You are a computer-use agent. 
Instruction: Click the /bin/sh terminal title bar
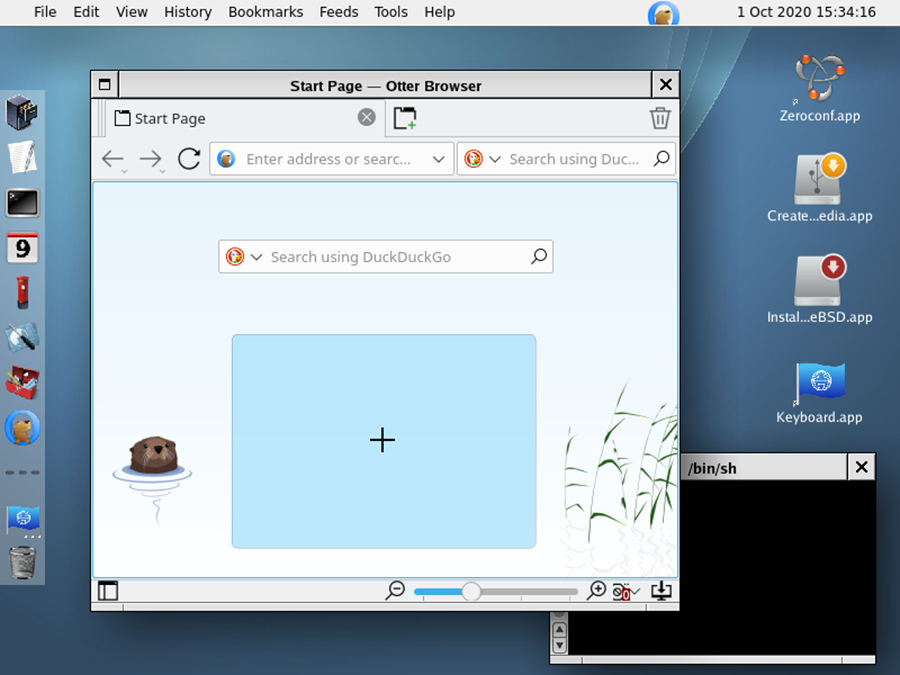coord(764,467)
